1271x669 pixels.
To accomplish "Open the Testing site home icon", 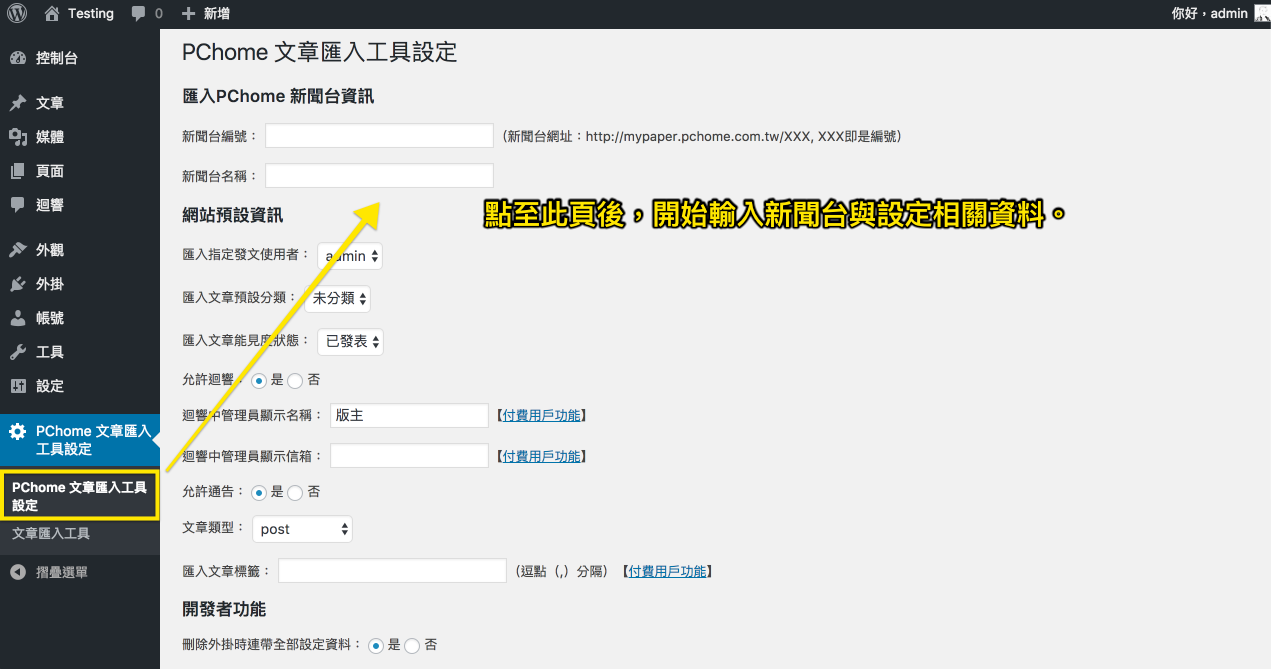I will click(x=52, y=13).
